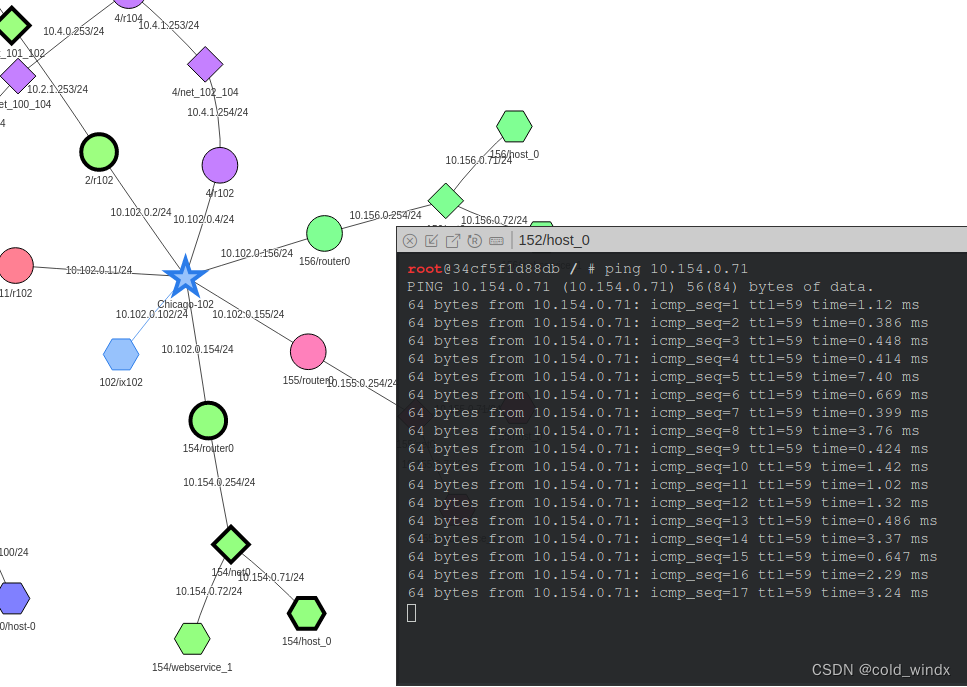The image size is (967, 687).
Task: Click the 154/net0 diamond node
Action: point(230,545)
